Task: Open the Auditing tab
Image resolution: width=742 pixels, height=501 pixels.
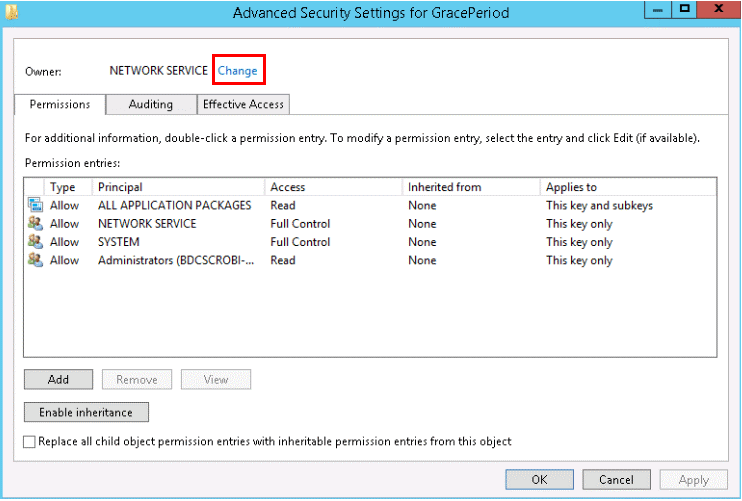Action: click(151, 104)
